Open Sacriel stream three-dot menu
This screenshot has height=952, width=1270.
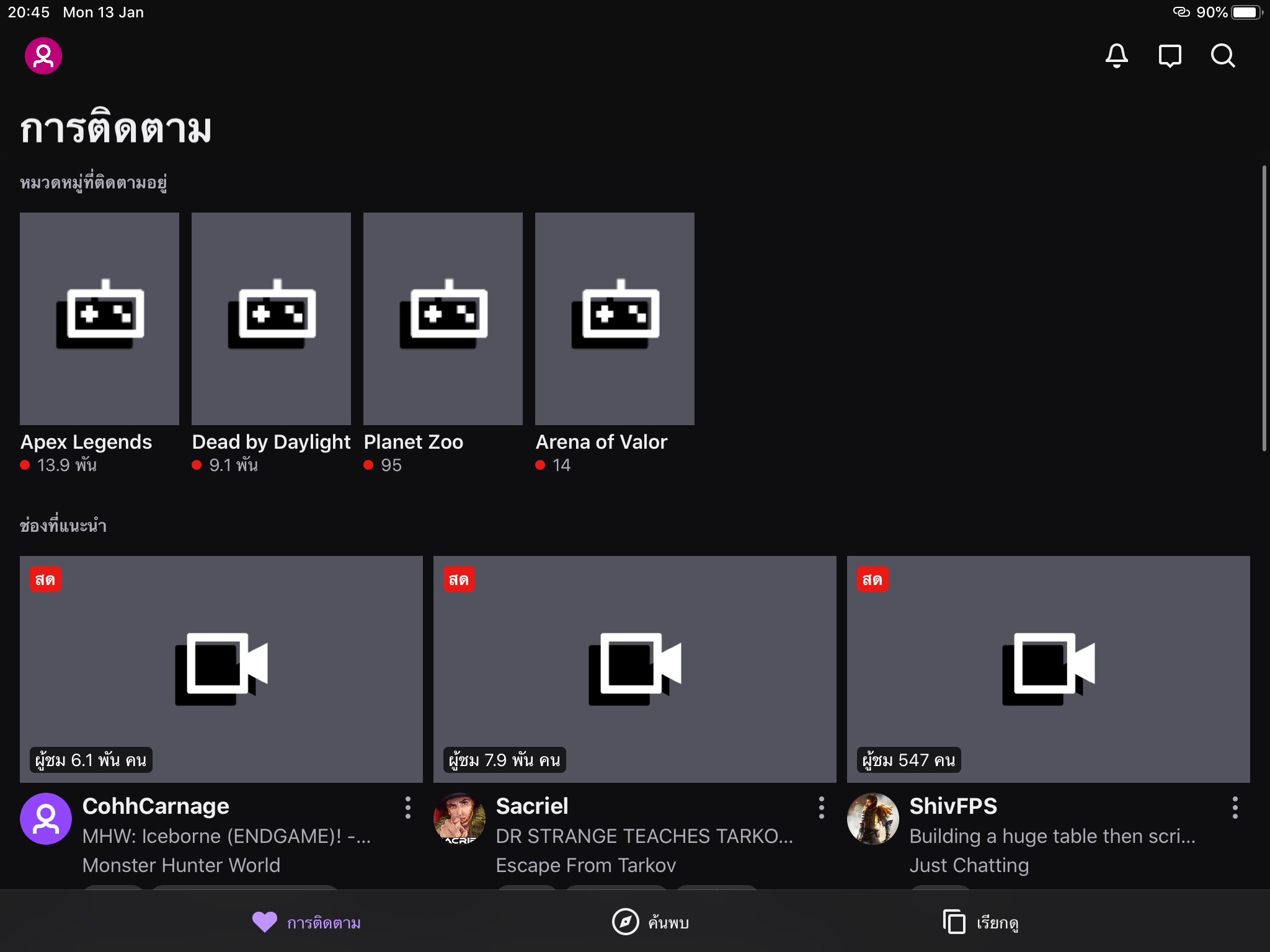pos(821,808)
